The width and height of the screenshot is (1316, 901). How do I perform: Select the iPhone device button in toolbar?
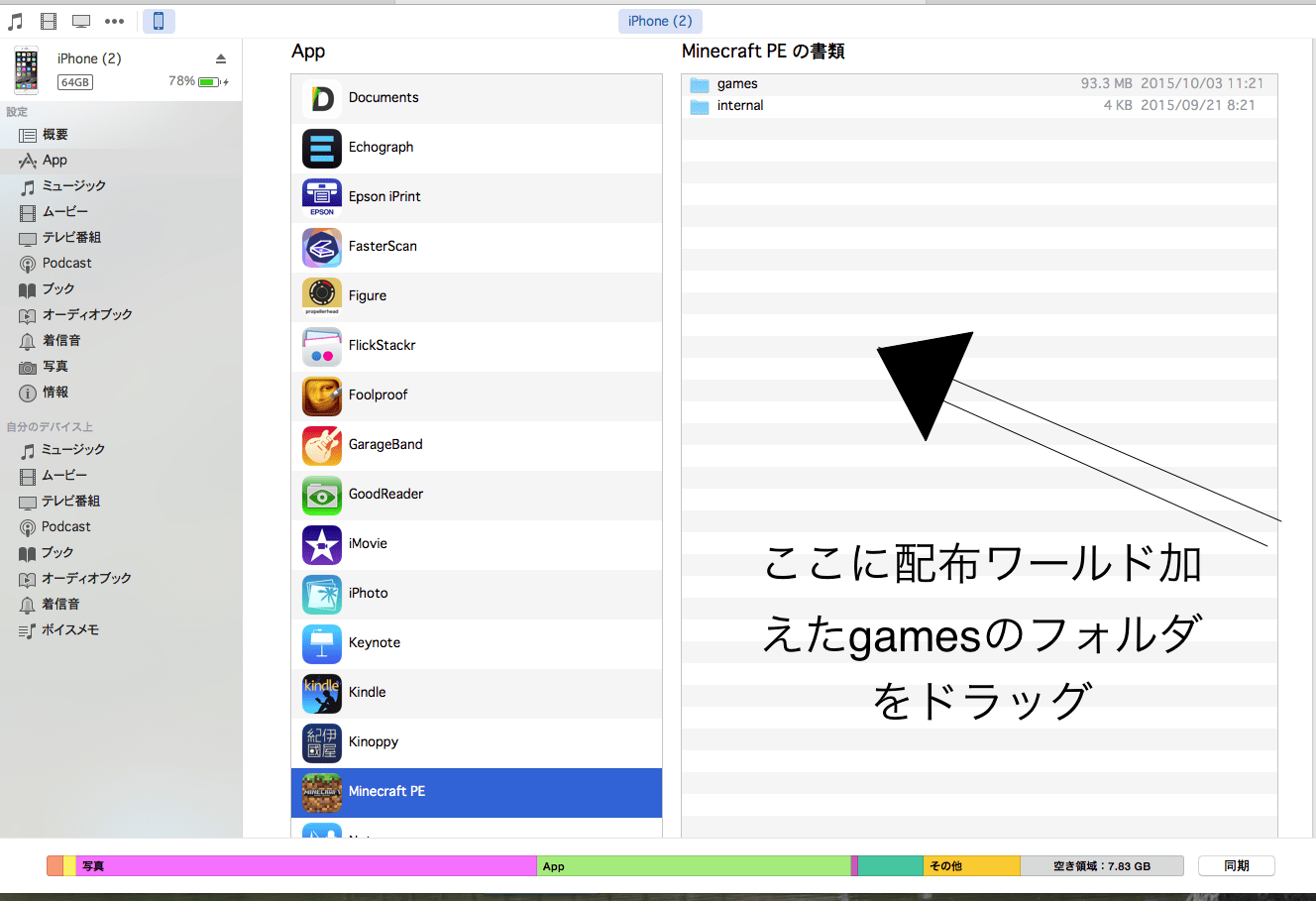point(159,21)
